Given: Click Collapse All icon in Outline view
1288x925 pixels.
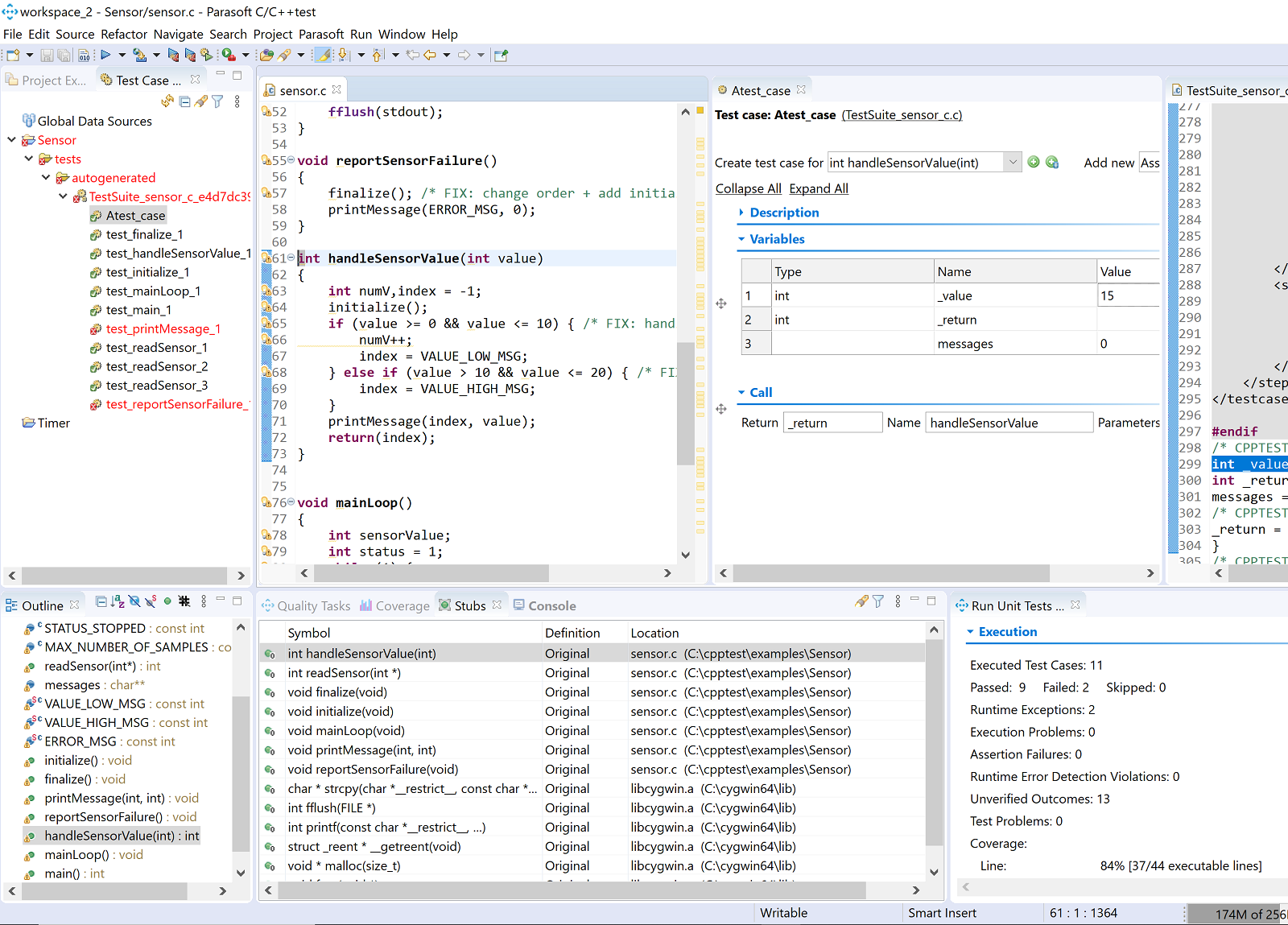Looking at the screenshot, I should [101, 601].
